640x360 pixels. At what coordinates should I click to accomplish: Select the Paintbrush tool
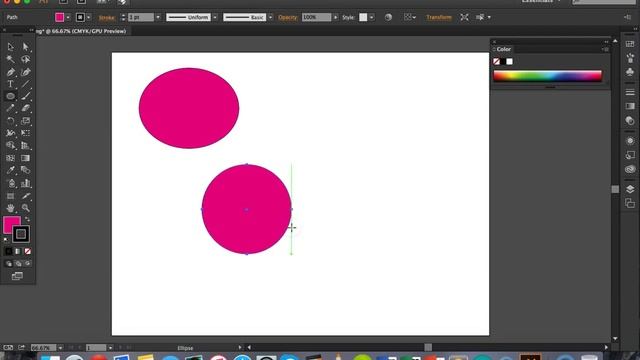pos(25,96)
